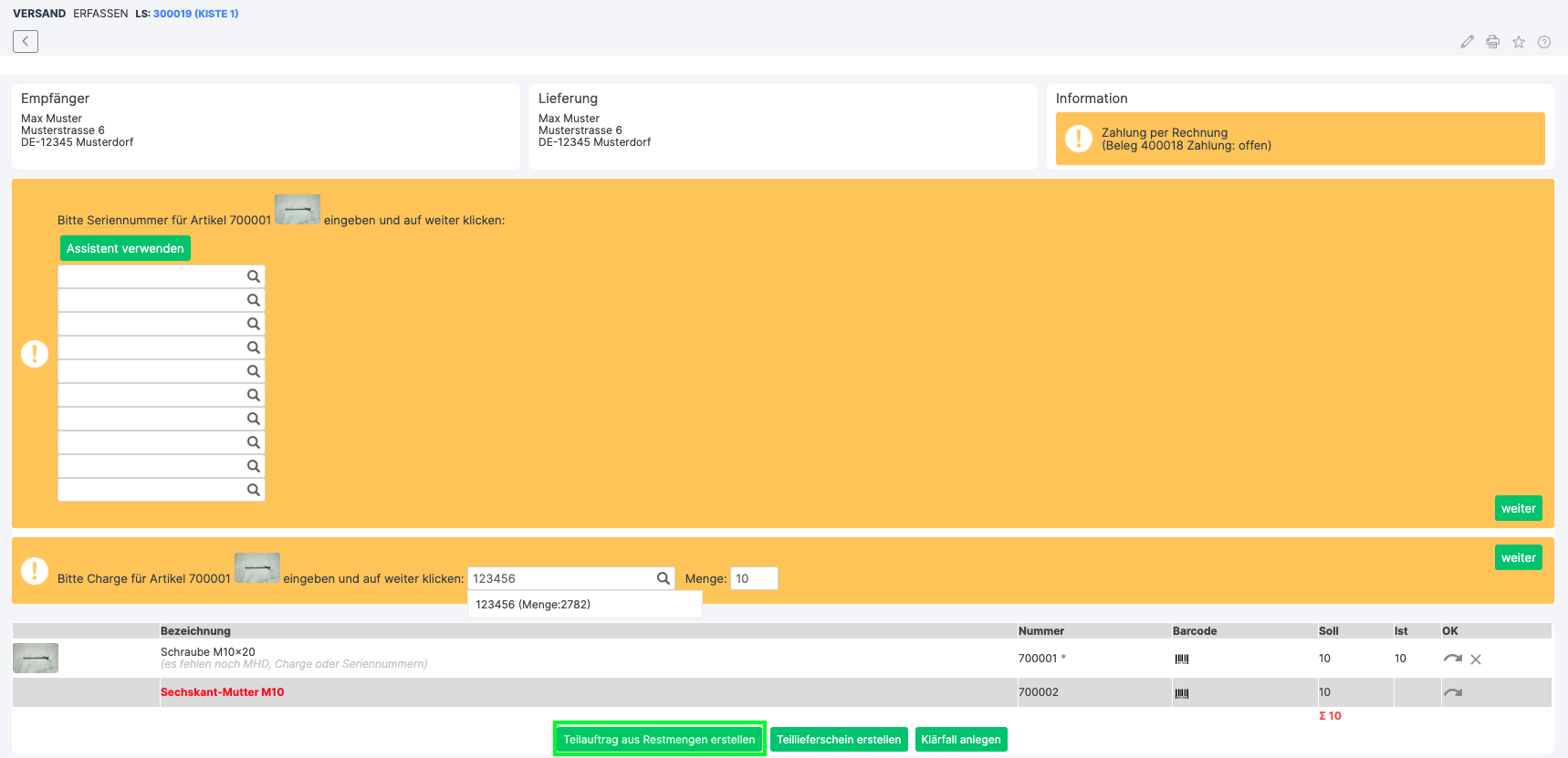The image size is (1568, 758).
Task: Click the back arrow button
Action: point(26,41)
